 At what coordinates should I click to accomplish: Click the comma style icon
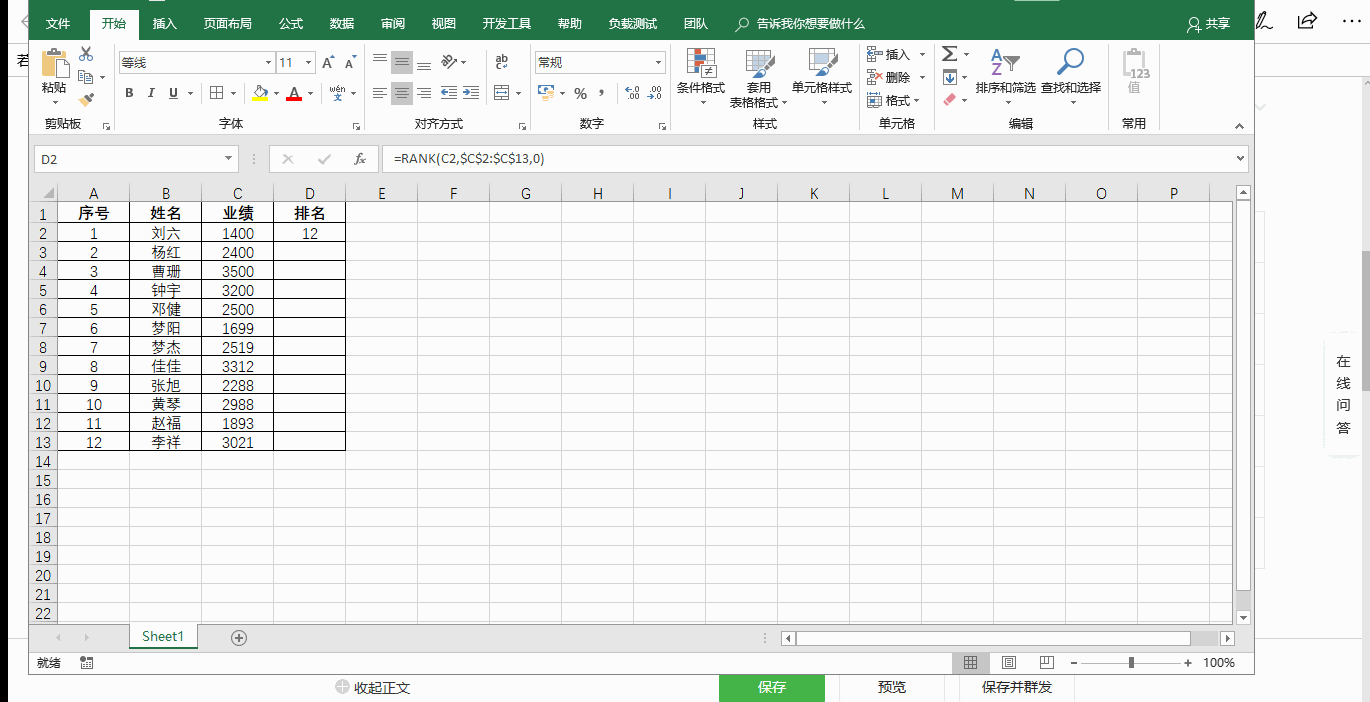(602, 93)
